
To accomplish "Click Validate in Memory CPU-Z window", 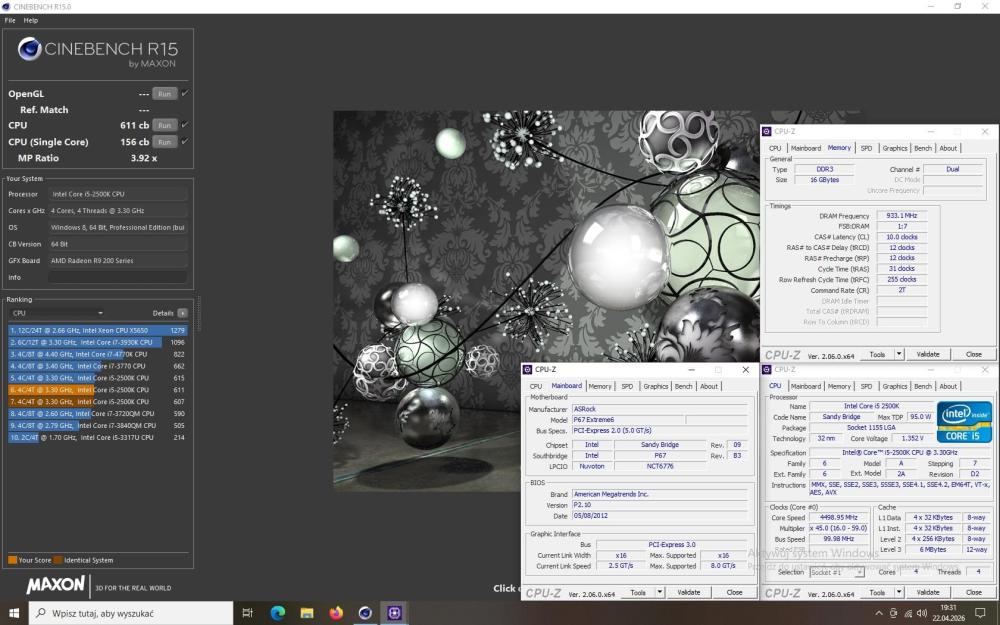I will pyautogui.click(x=927, y=354).
